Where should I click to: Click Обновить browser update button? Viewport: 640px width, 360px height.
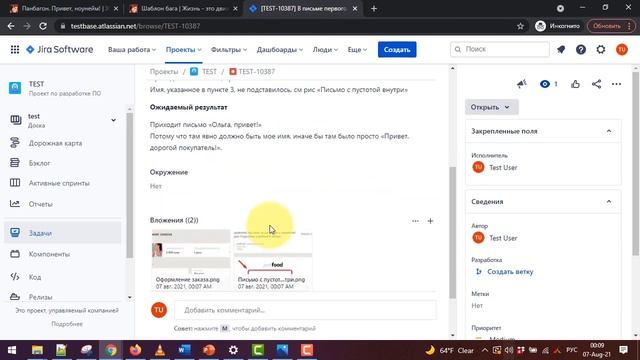click(611, 26)
